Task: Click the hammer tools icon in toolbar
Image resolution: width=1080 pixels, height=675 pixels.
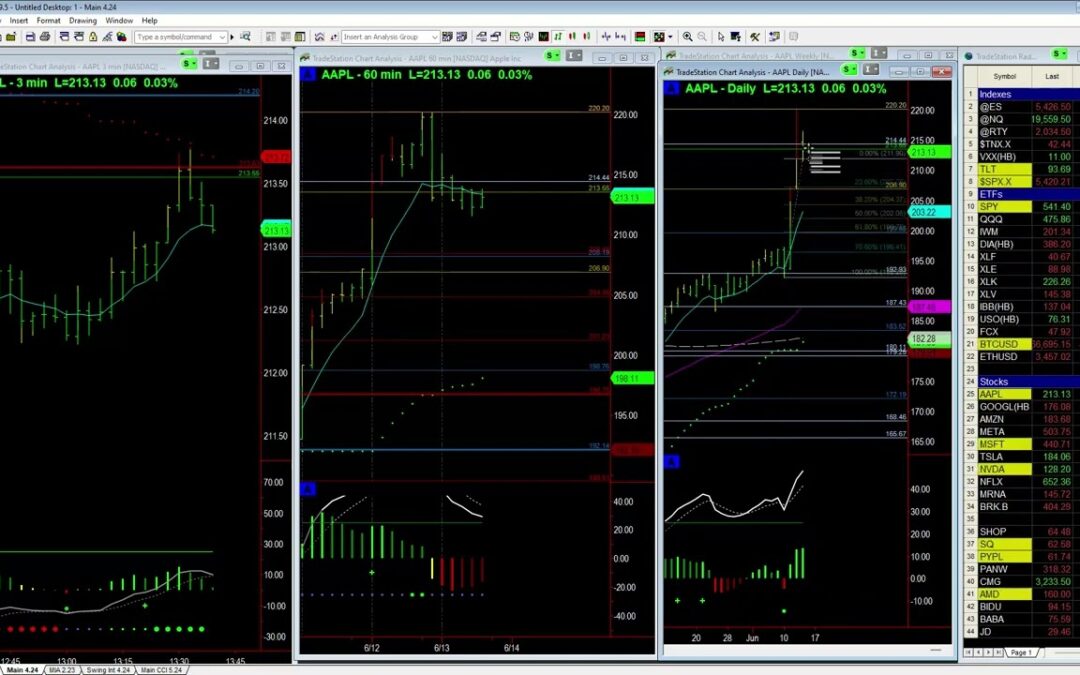Action: 755,37
